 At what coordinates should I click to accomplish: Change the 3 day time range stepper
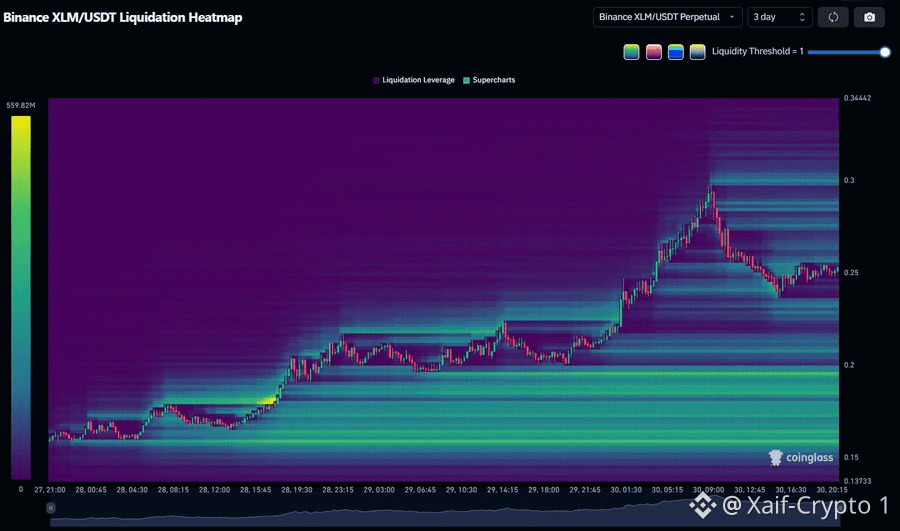click(x=779, y=17)
